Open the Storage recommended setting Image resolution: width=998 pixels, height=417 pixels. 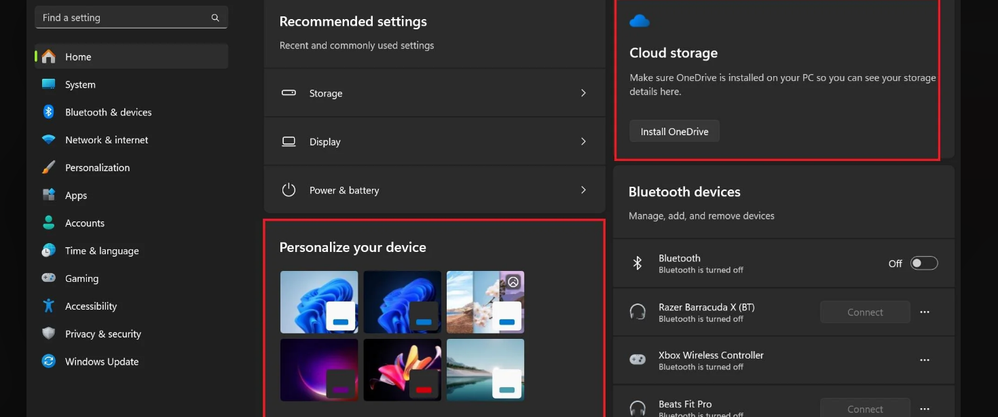click(434, 93)
